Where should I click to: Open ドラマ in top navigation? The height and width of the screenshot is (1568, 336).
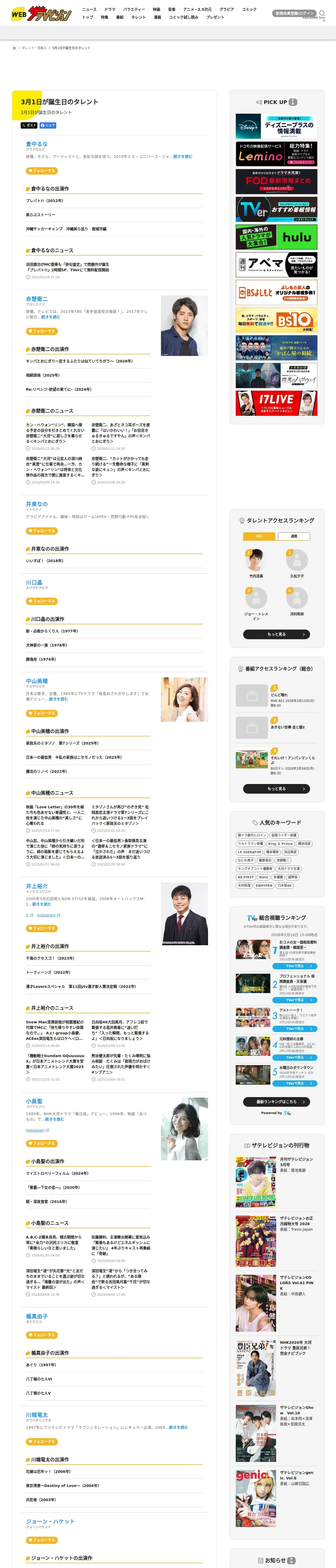(110, 10)
